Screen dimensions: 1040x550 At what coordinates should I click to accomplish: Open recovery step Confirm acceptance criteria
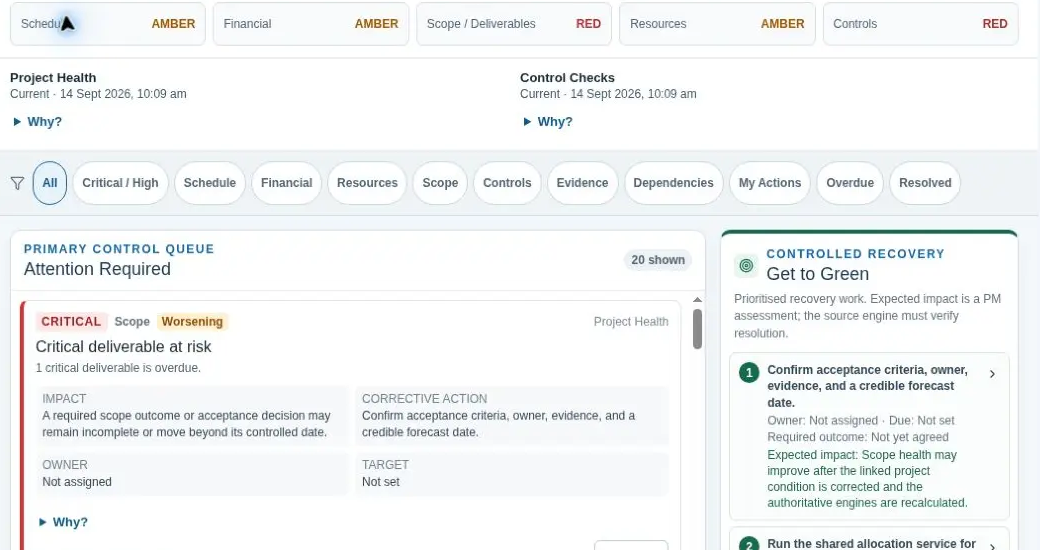870,437
